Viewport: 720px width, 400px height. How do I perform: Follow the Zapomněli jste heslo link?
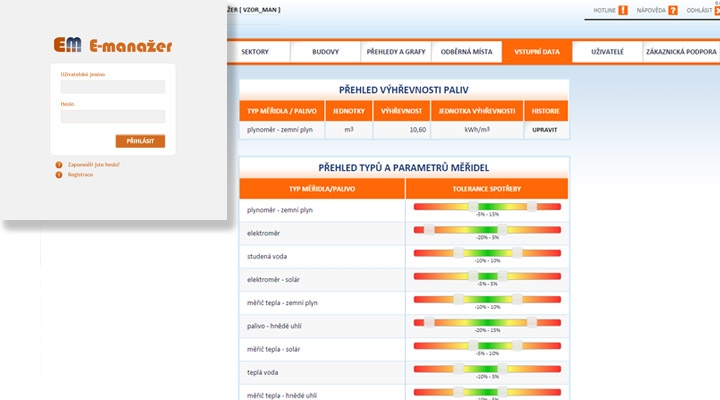tap(94, 164)
